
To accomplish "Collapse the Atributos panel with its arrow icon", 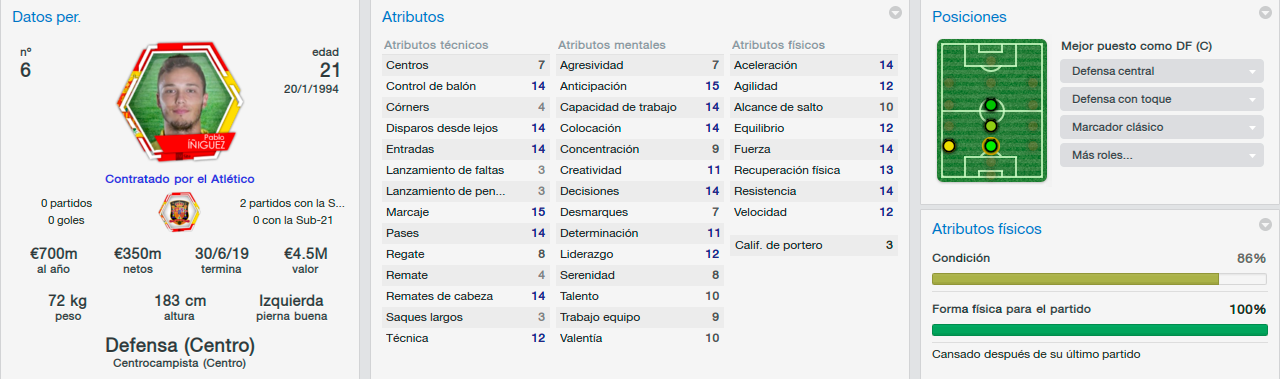I will (x=895, y=13).
